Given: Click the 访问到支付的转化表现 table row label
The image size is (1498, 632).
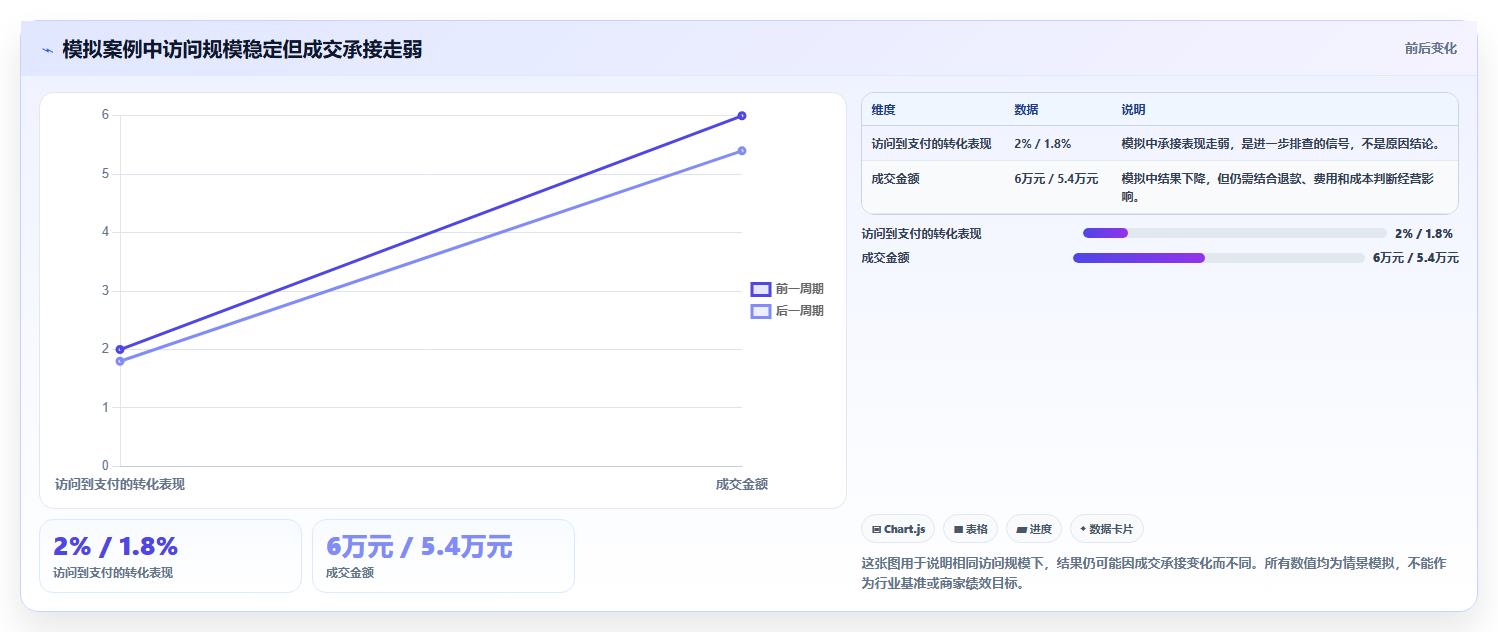Looking at the screenshot, I should [x=931, y=144].
